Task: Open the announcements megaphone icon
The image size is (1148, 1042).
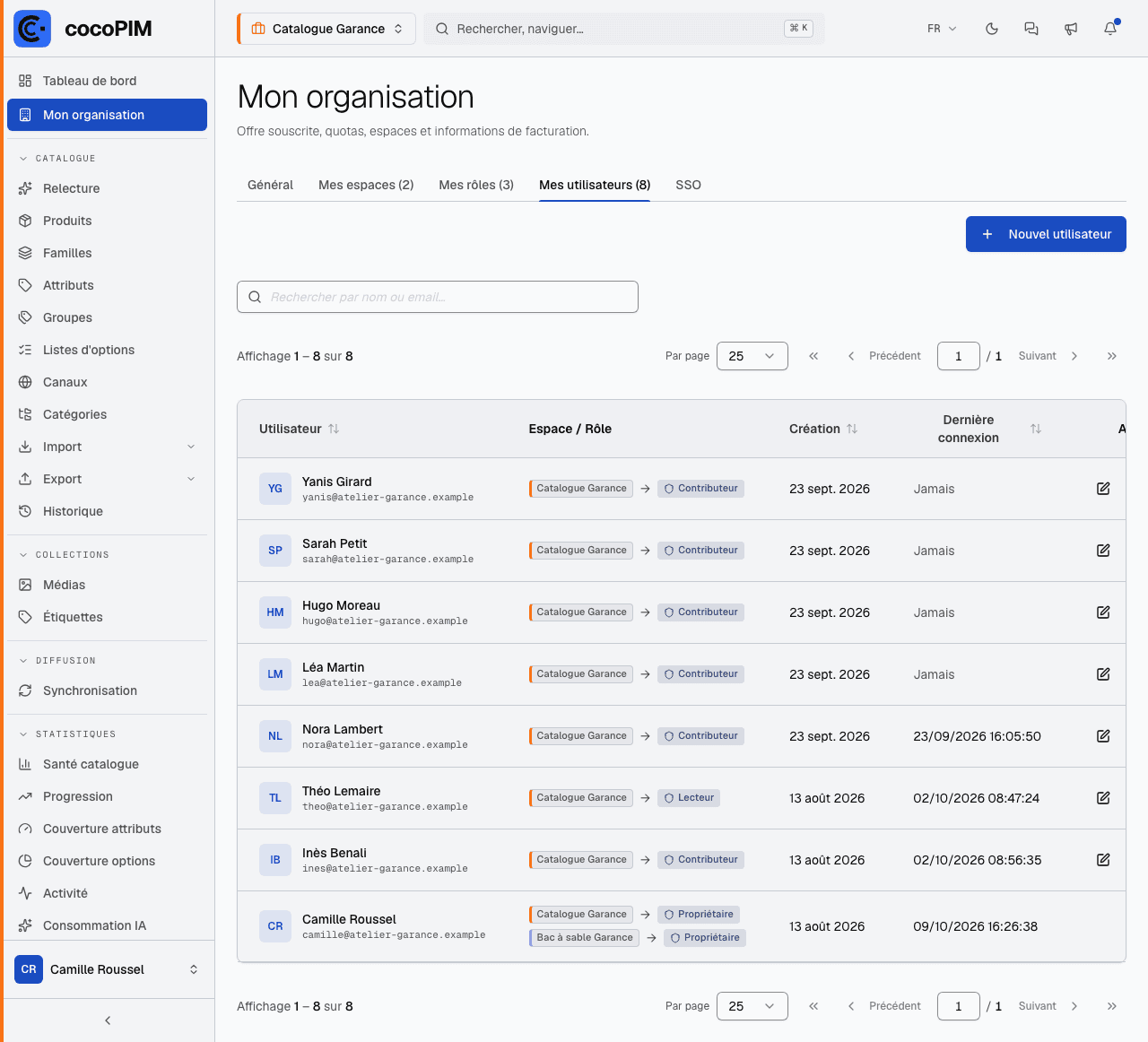Action: pyautogui.click(x=1071, y=29)
